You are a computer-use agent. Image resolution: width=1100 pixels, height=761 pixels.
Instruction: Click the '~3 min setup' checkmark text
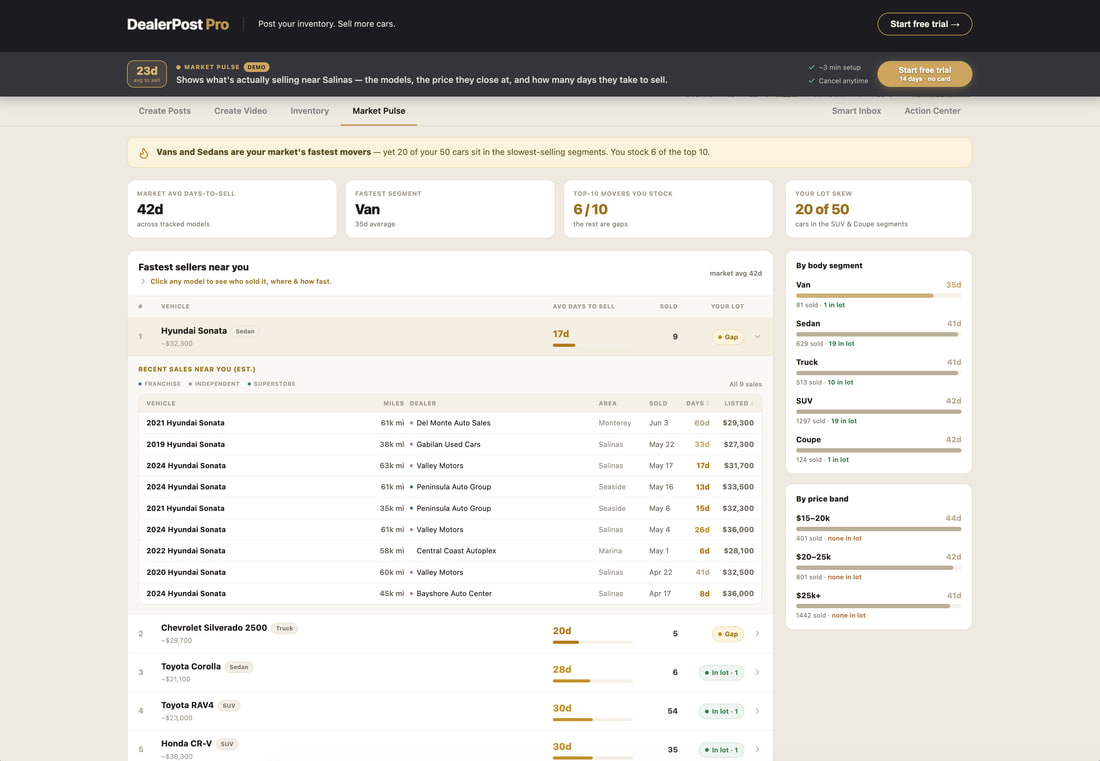click(835, 68)
